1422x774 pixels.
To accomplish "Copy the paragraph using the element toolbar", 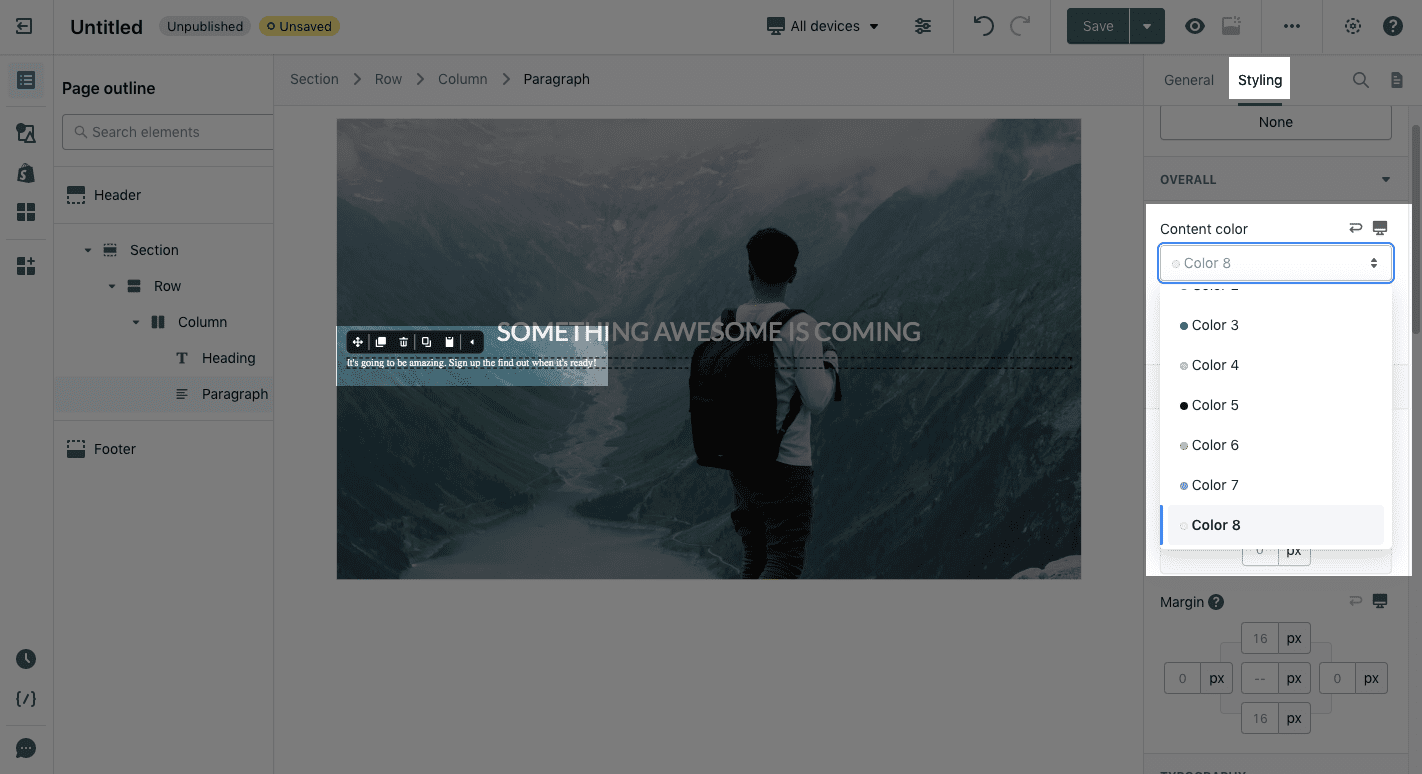I will click(427, 342).
